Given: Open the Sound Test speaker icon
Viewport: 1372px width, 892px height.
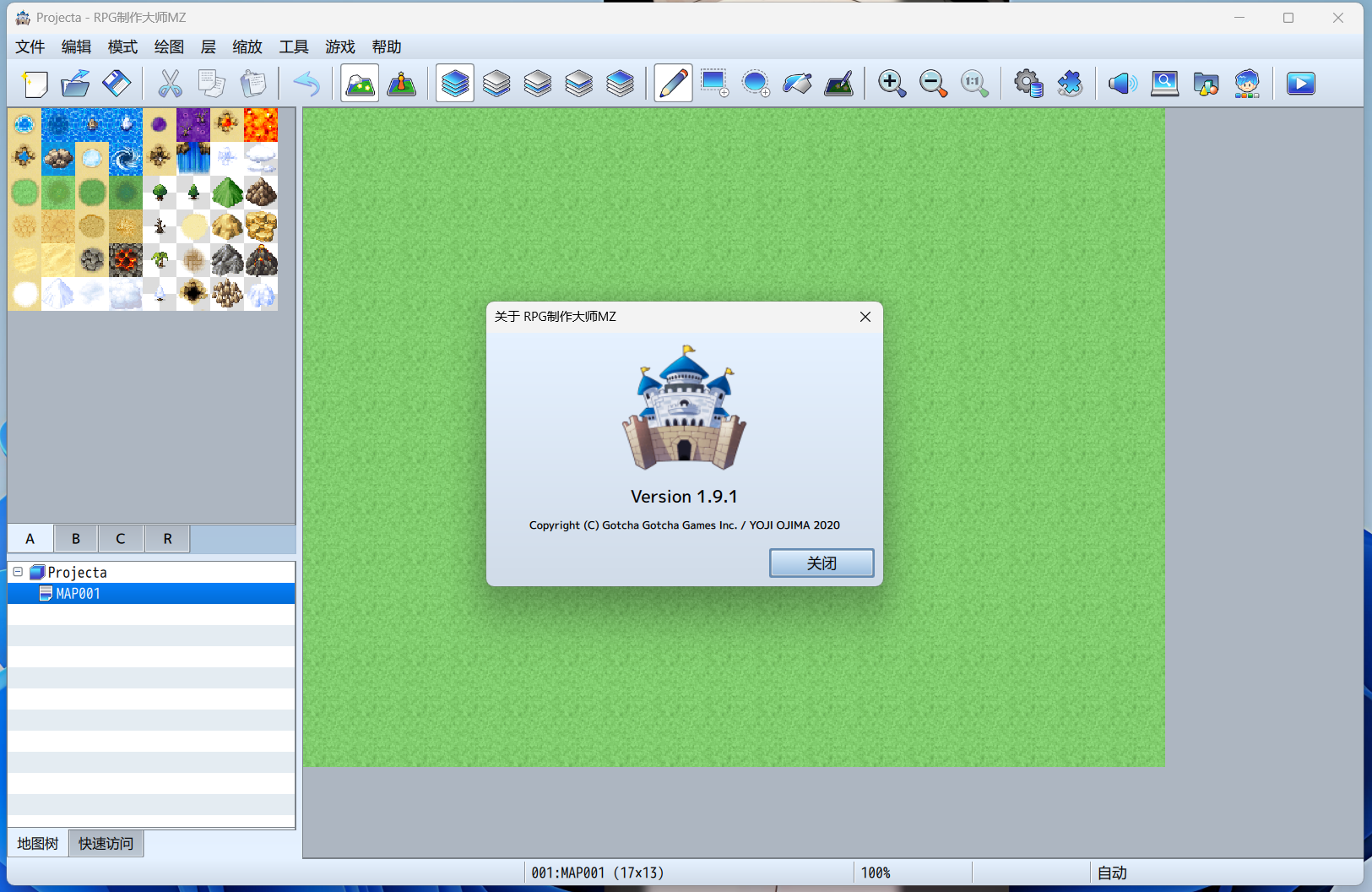Looking at the screenshot, I should (1123, 84).
